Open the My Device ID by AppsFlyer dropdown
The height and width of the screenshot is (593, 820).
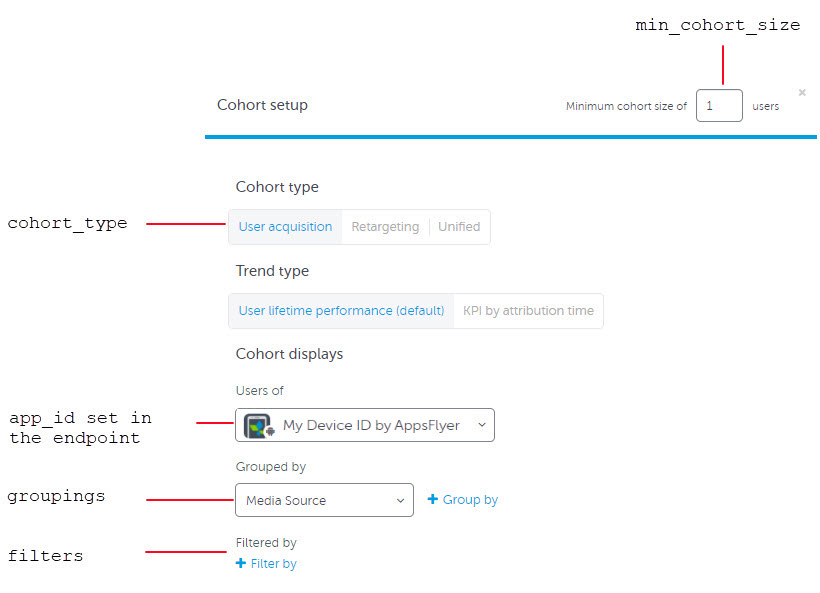coord(371,425)
